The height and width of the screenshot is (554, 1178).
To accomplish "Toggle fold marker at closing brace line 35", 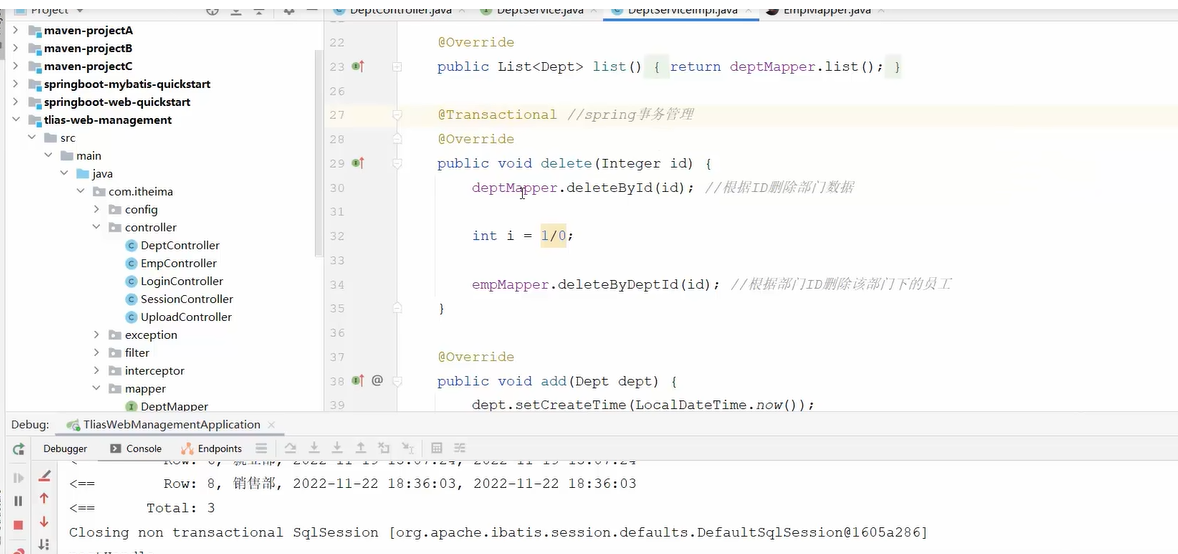I will click(x=397, y=308).
